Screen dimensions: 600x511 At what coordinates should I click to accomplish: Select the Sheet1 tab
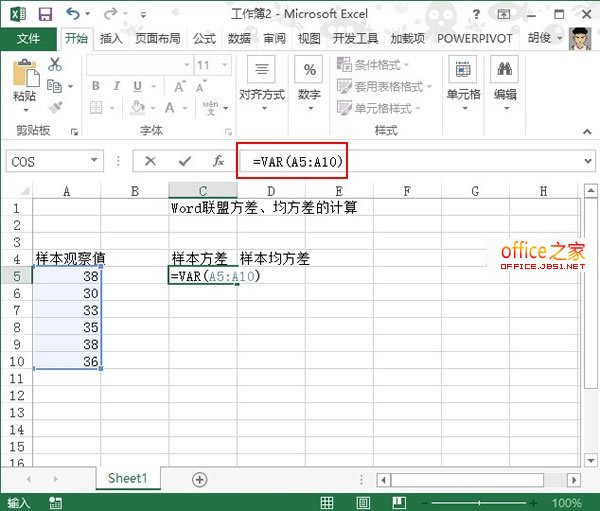pyautogui.click(x=127, y=478)
